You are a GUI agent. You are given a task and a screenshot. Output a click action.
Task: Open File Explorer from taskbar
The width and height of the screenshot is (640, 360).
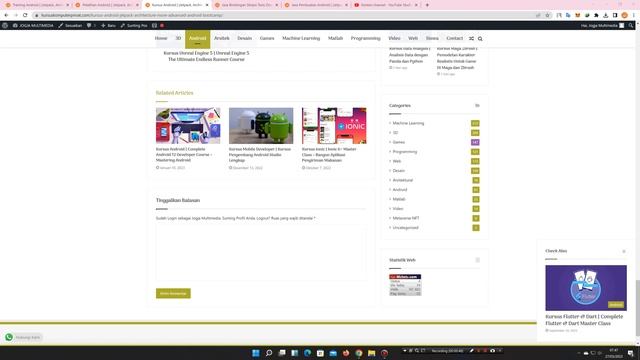[x=371, y=353]
